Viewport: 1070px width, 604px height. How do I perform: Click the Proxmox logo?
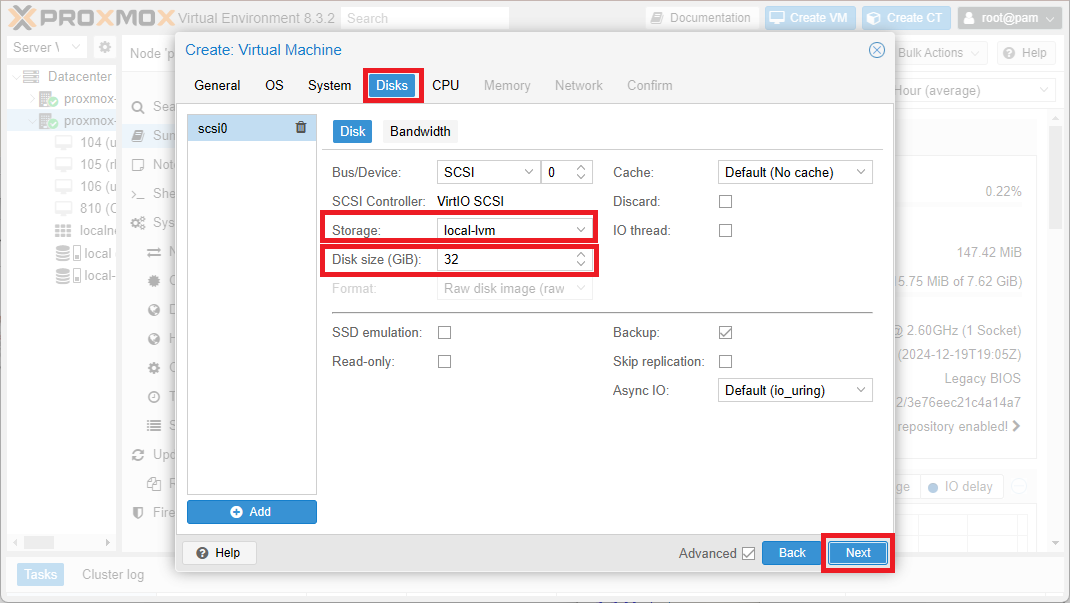(91, 18)
